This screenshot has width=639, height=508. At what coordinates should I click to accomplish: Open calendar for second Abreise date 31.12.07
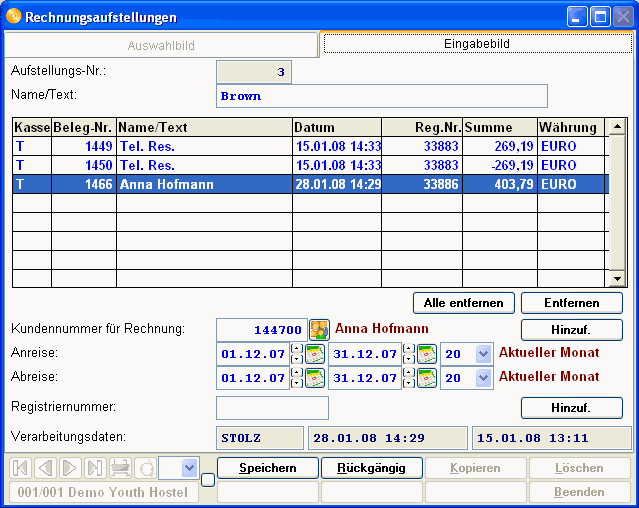427,378
